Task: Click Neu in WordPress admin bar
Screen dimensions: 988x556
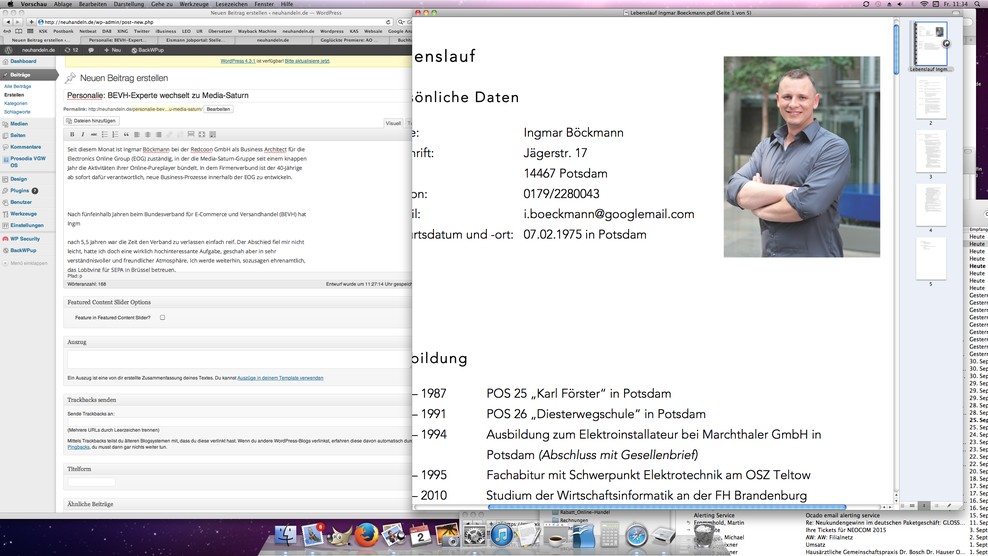Action: pos(113,50)
